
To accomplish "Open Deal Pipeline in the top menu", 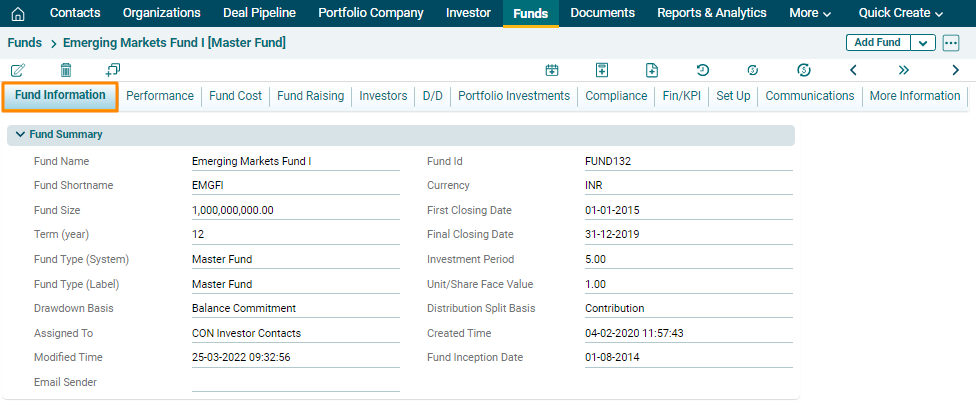I will pos(259,14).
